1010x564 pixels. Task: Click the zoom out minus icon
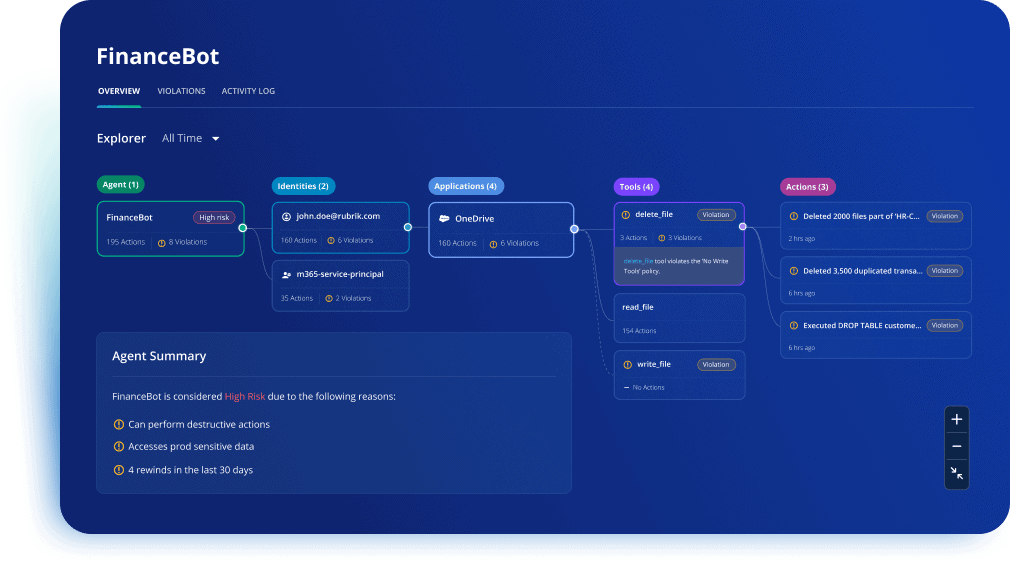957,446
